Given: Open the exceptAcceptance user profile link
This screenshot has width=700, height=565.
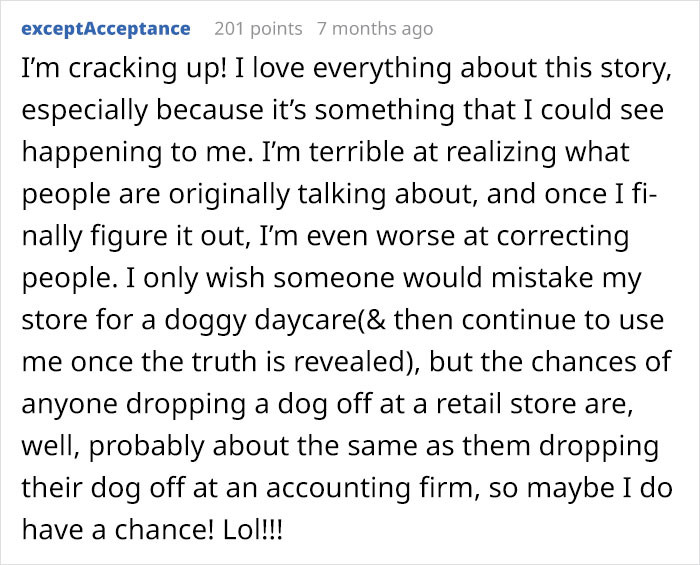Looking at the screenshot, I should pos(106,29).
